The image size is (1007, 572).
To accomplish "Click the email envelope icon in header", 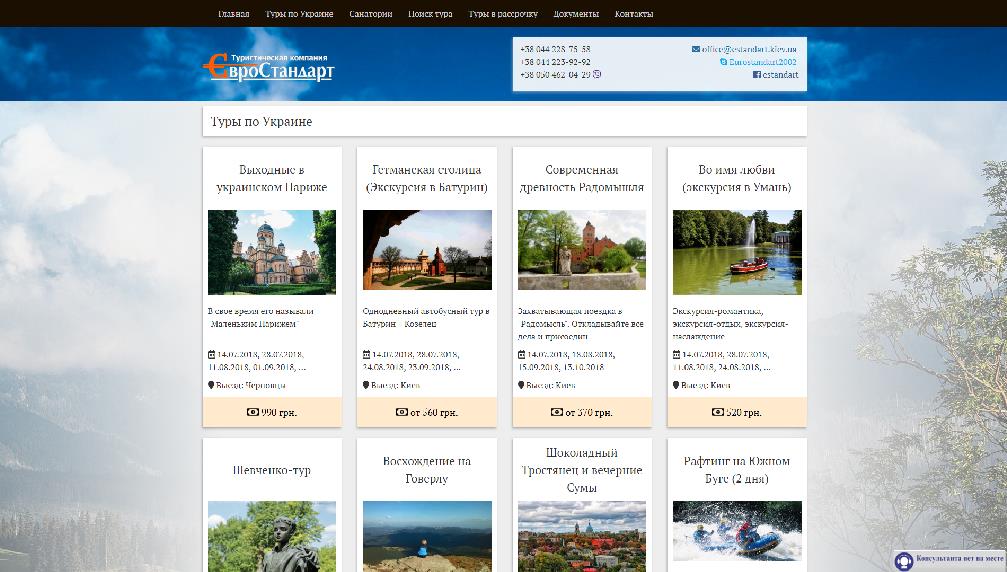I will [696, 49].
